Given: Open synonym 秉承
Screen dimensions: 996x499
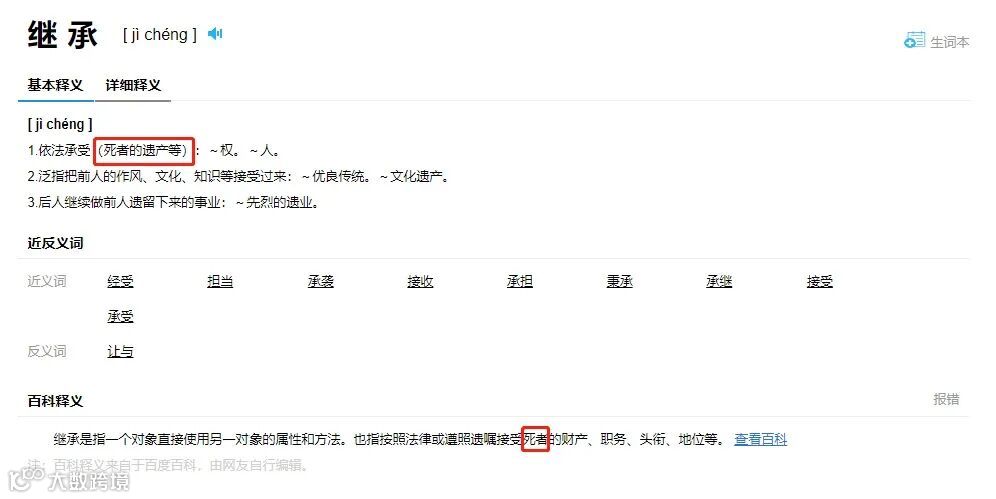Looking at the screenshot, I should click(619, 281).
